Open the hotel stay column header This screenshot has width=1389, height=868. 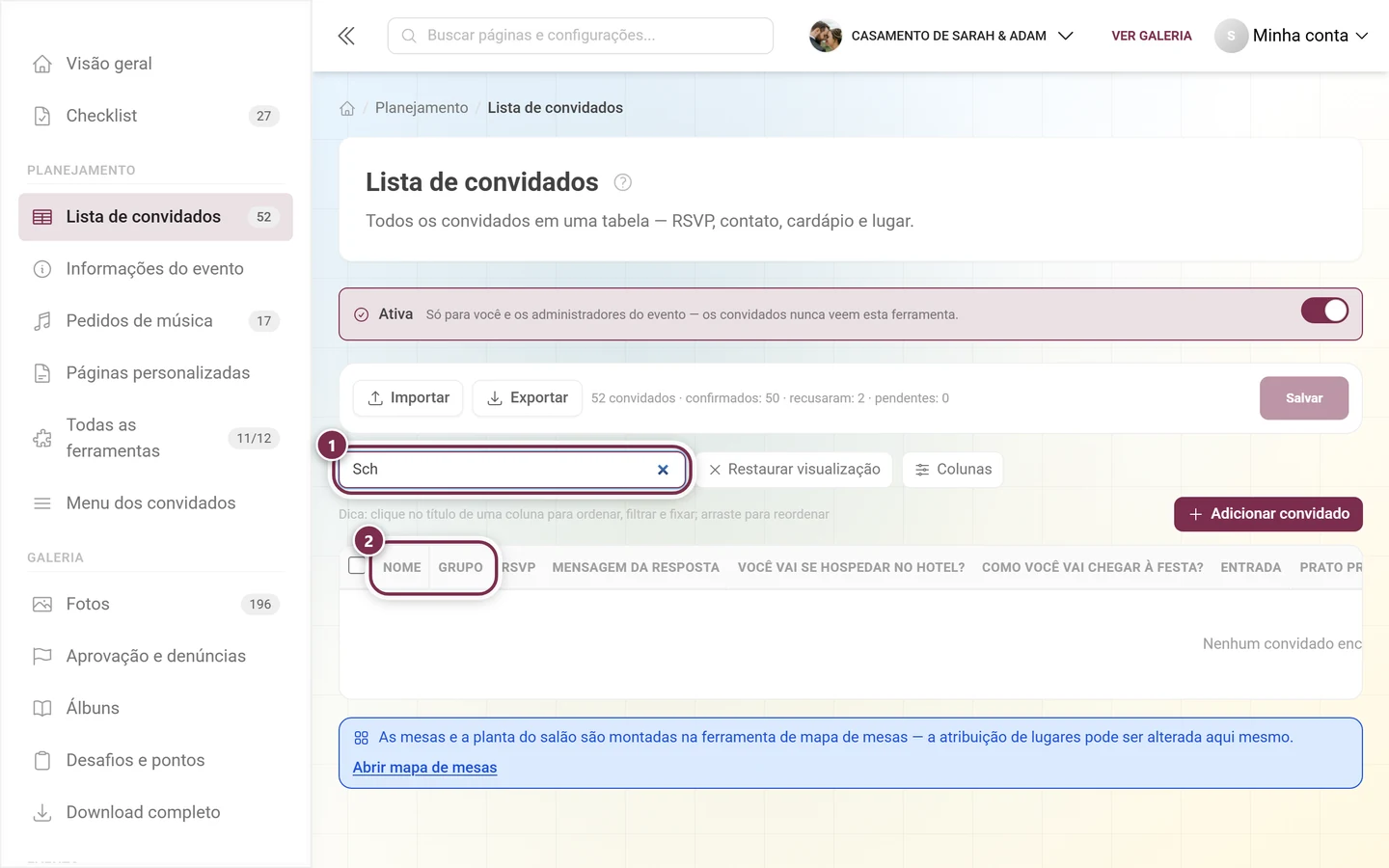point(851,568)
